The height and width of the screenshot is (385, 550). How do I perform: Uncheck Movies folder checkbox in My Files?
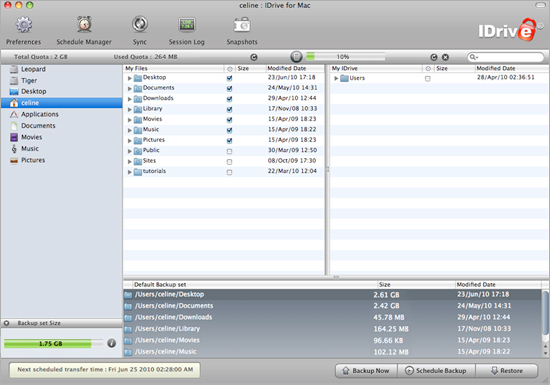pyautogui.click(x=229, y=120)
